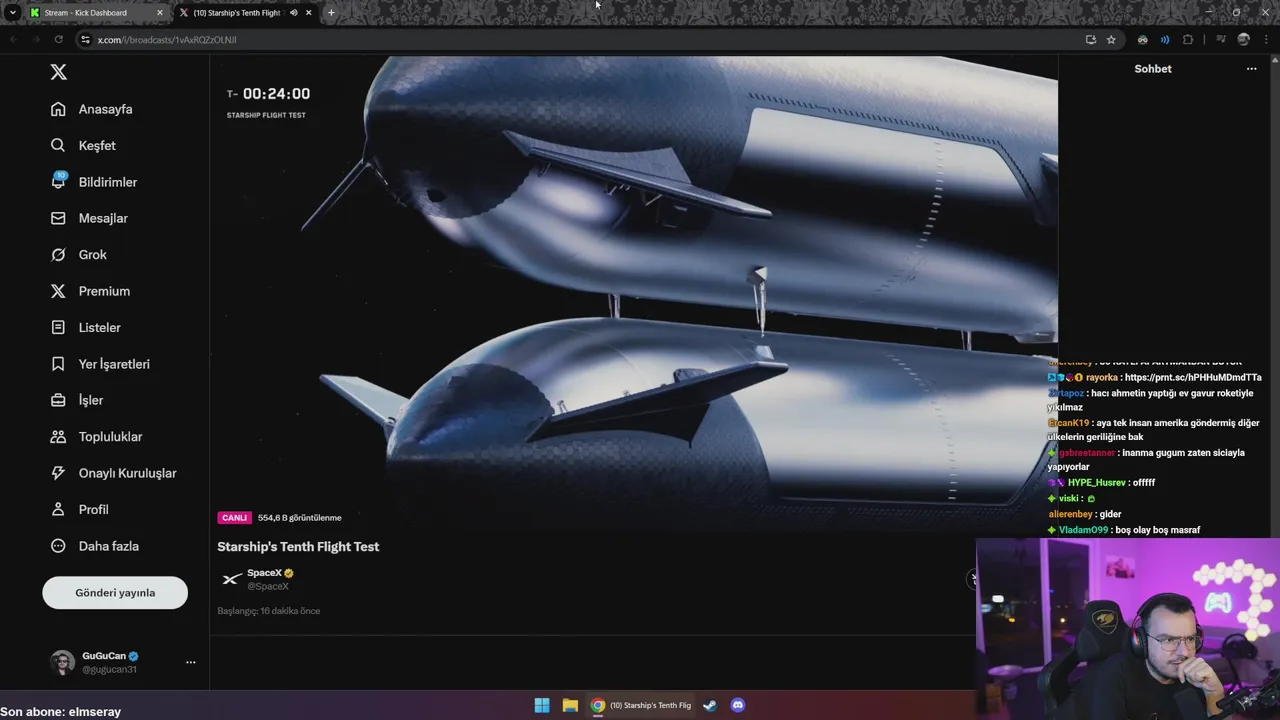Mute audio on the Starship tab

click(x=293, y=13)
